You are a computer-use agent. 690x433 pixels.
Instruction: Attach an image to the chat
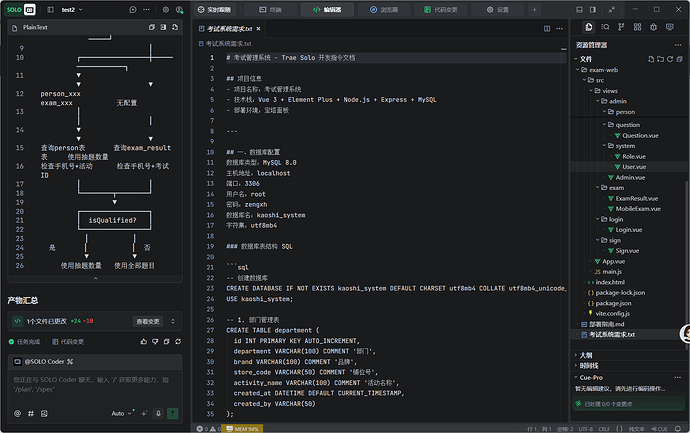[x=44, y=414]
